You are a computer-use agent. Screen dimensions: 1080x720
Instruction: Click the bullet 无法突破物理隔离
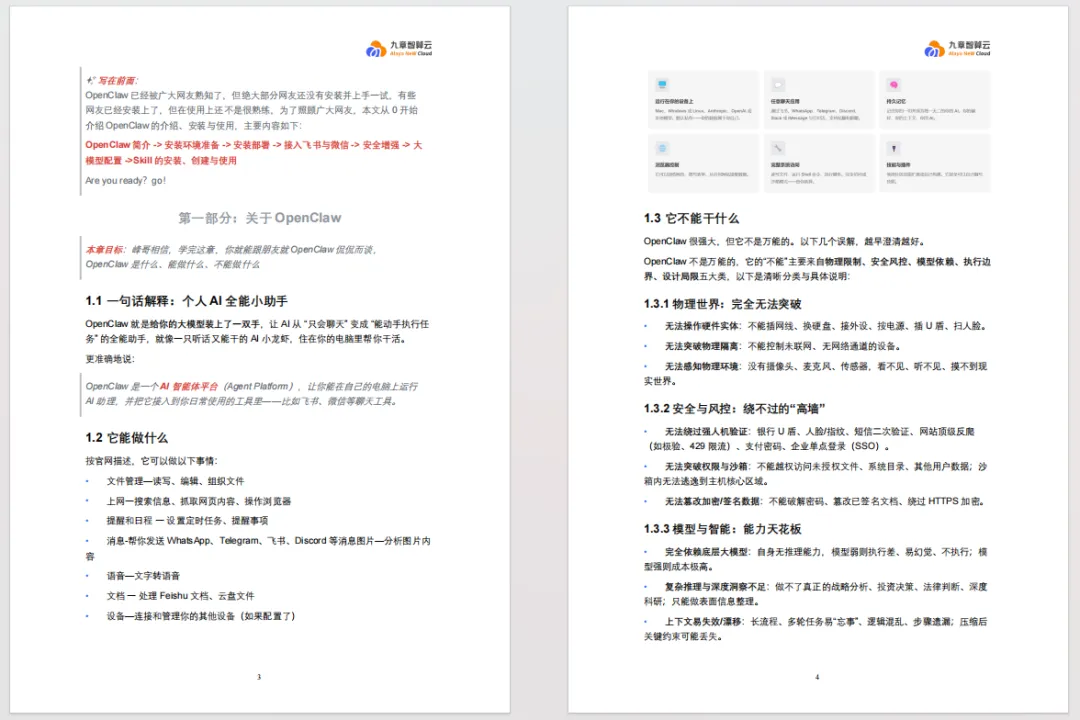click(783, 346)
